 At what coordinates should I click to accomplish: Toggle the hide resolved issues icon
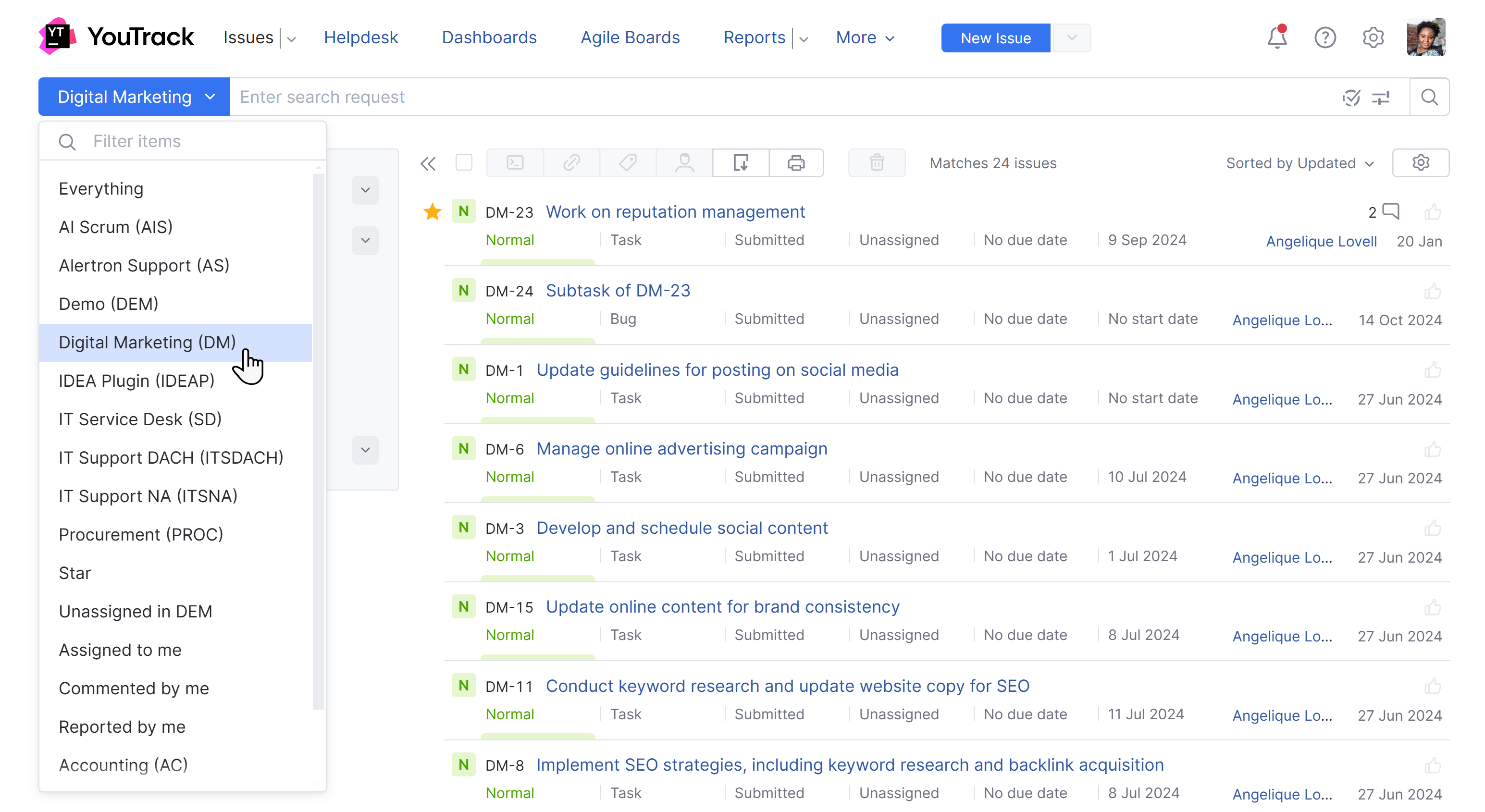(1351, 98)
